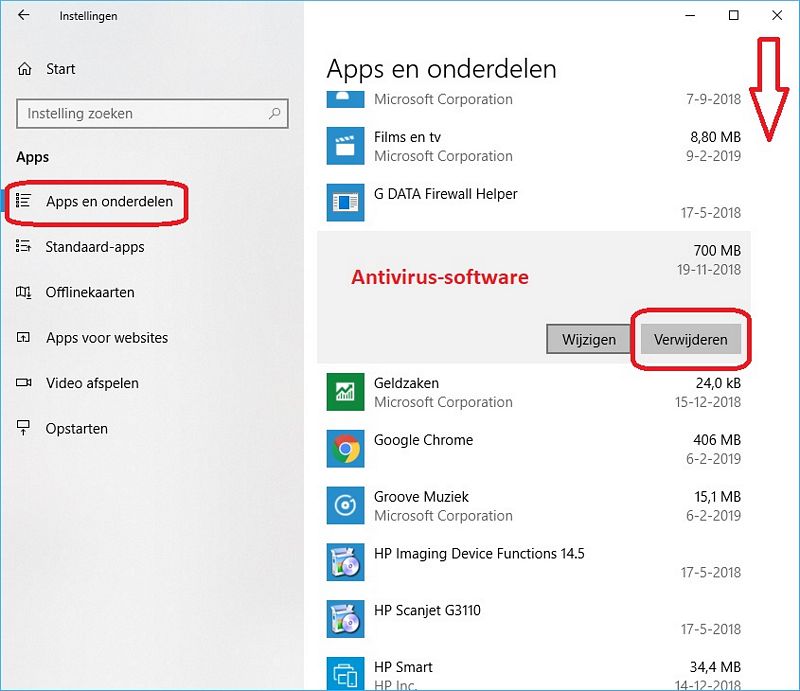
Task: Click the date 19-11-2018
Action: pyautogui.click(x=709, y=269)
